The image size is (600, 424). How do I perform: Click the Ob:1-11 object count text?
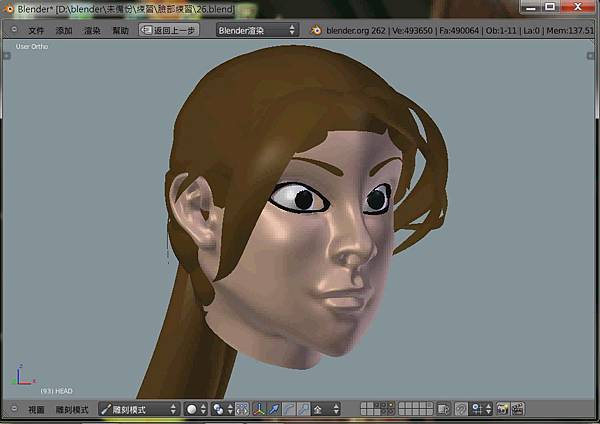[x=501, y=31]
